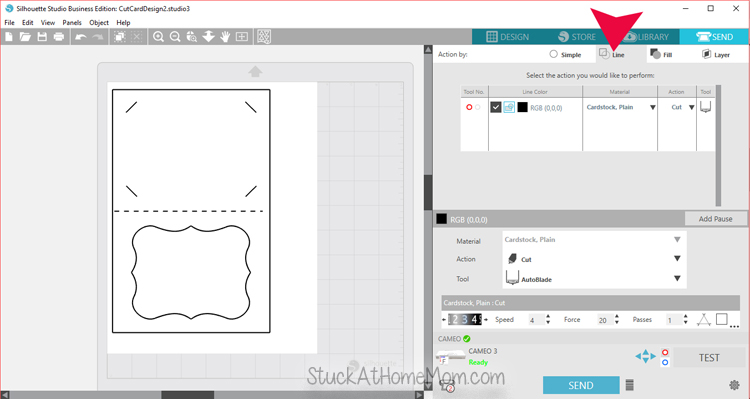Zoom in with the magnifier plus icon
The height and width of the screenshot is (399, 750).
click(158, 37)
